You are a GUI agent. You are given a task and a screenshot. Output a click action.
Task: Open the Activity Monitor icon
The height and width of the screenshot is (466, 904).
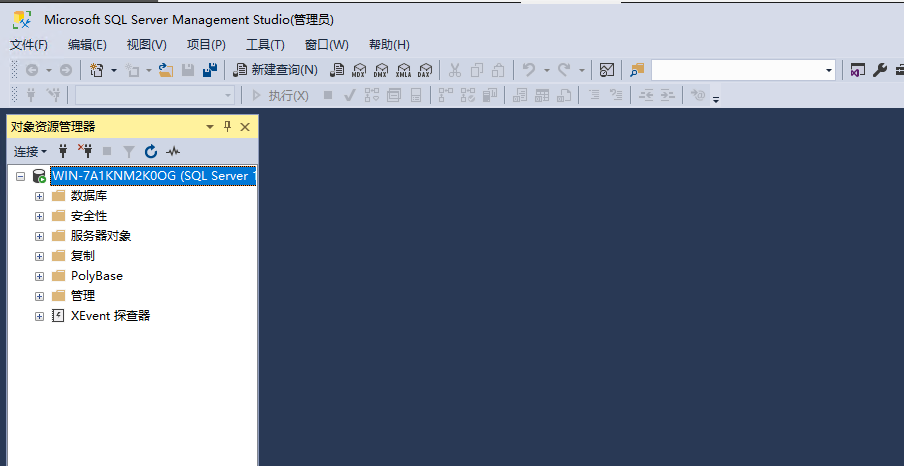607,70
